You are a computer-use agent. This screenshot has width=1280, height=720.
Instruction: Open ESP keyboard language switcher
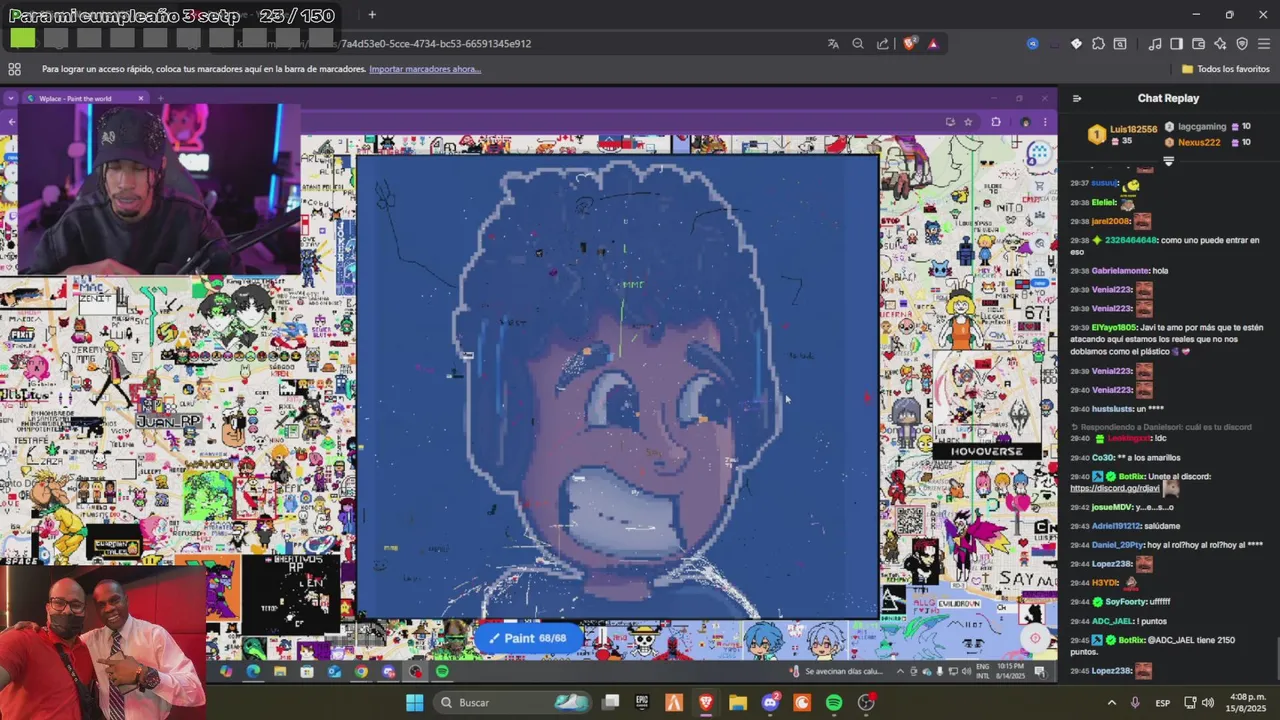[1163, 703]
